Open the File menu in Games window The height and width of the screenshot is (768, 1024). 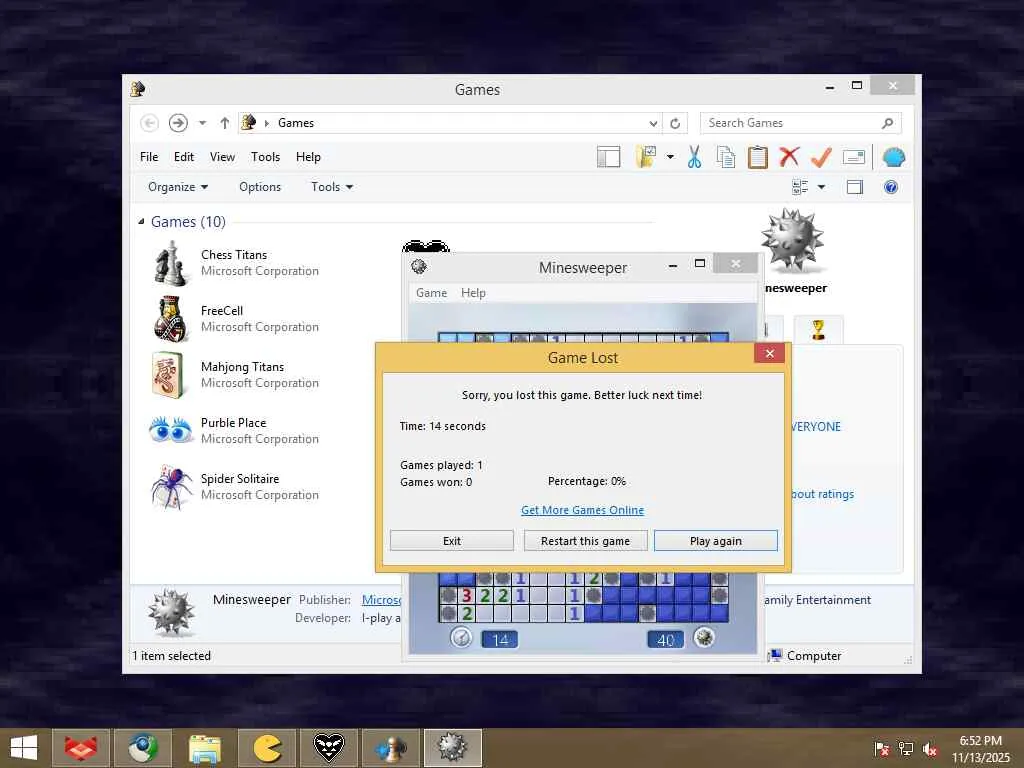tap(149, 157)
